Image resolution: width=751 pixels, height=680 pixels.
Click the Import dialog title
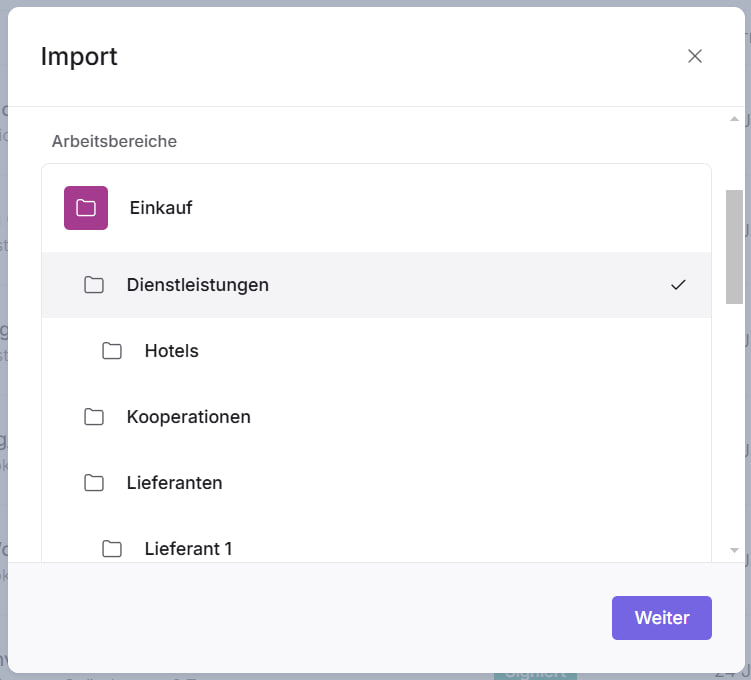coord(79,56)
